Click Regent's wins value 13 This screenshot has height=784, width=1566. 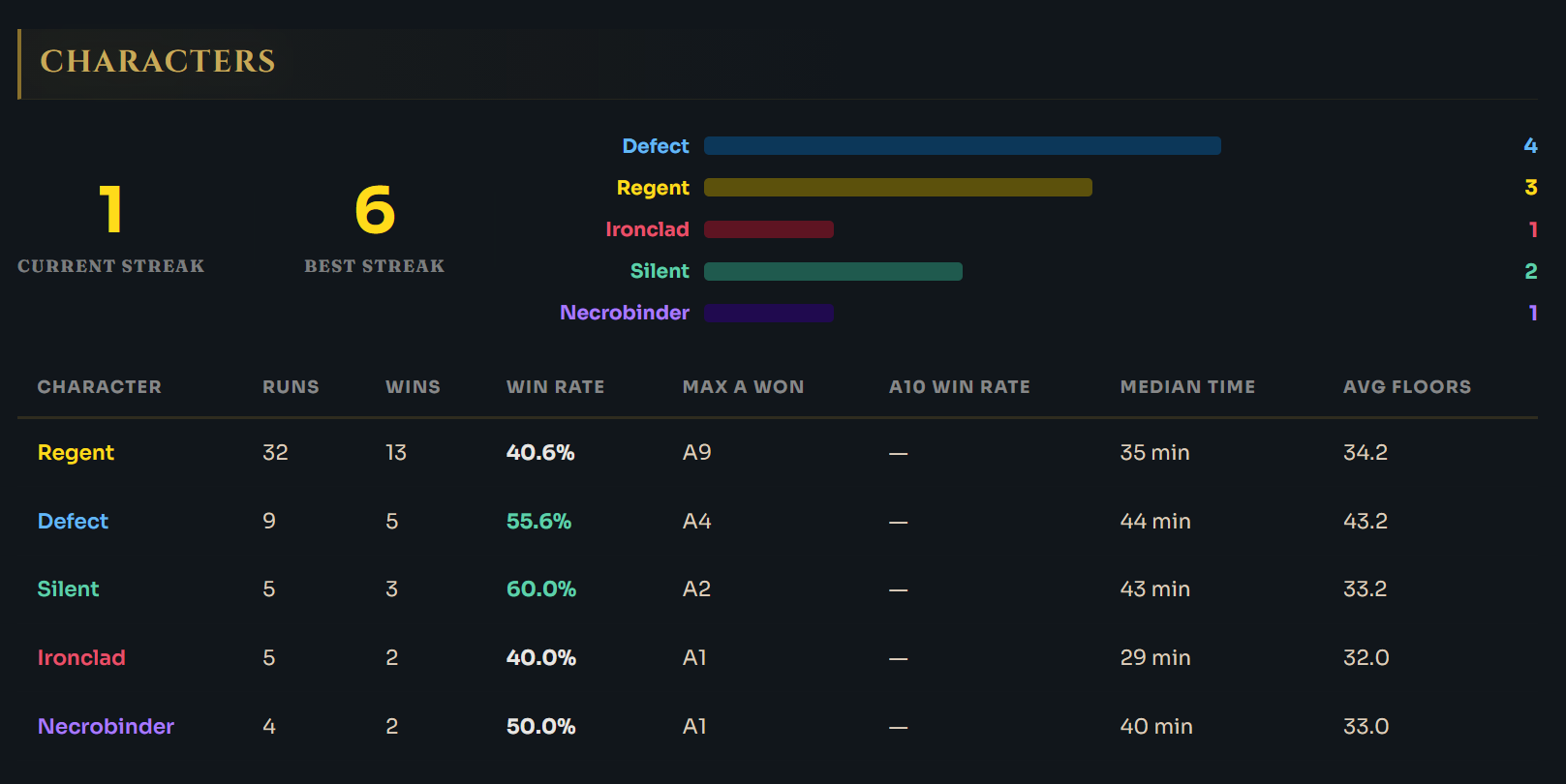(x=396, y=453)
